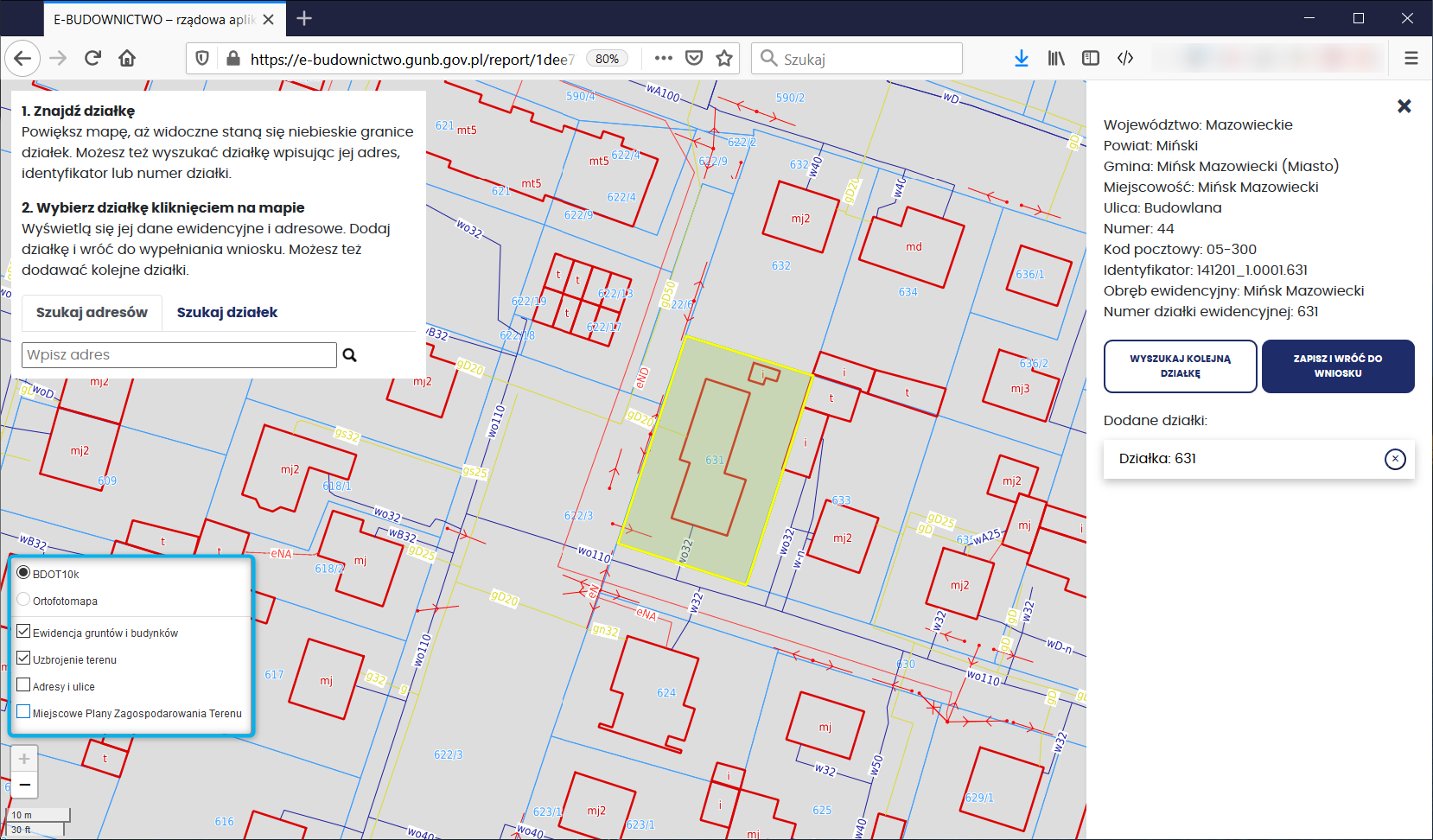Click the address search magnifier icon
Viewport: 1433px width, 840px height.
[x=350, y=355]
